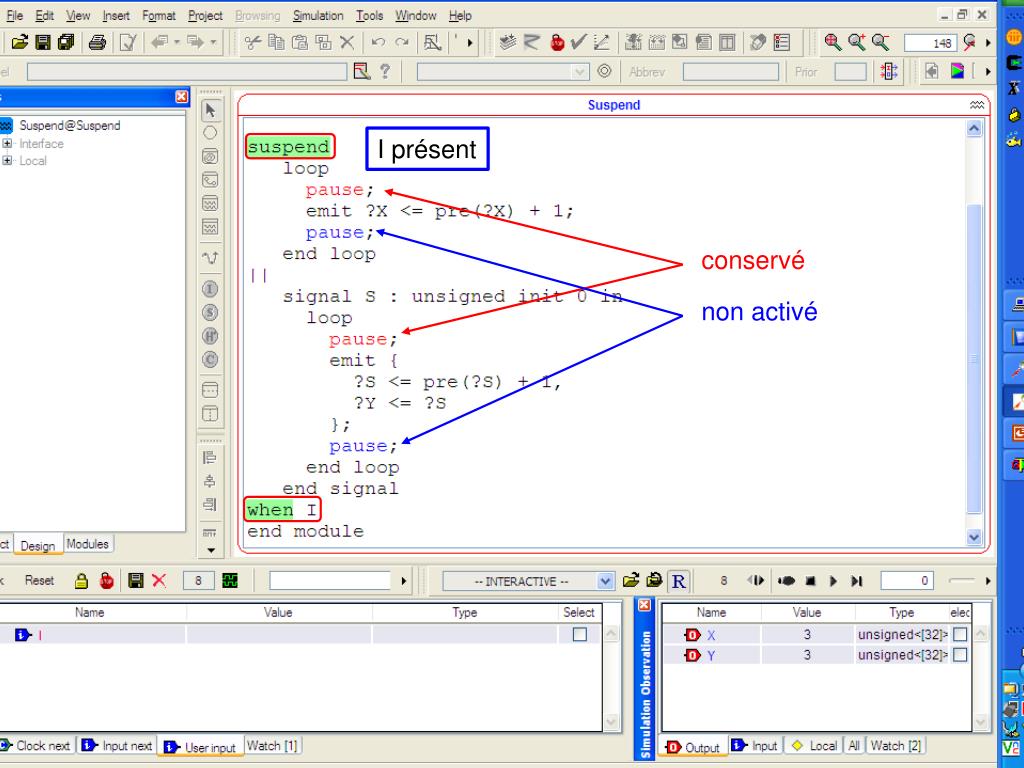Click the simulation bar floppy save icon
1024x768 pixels.
pyautogui.click(x=136, y=581)
